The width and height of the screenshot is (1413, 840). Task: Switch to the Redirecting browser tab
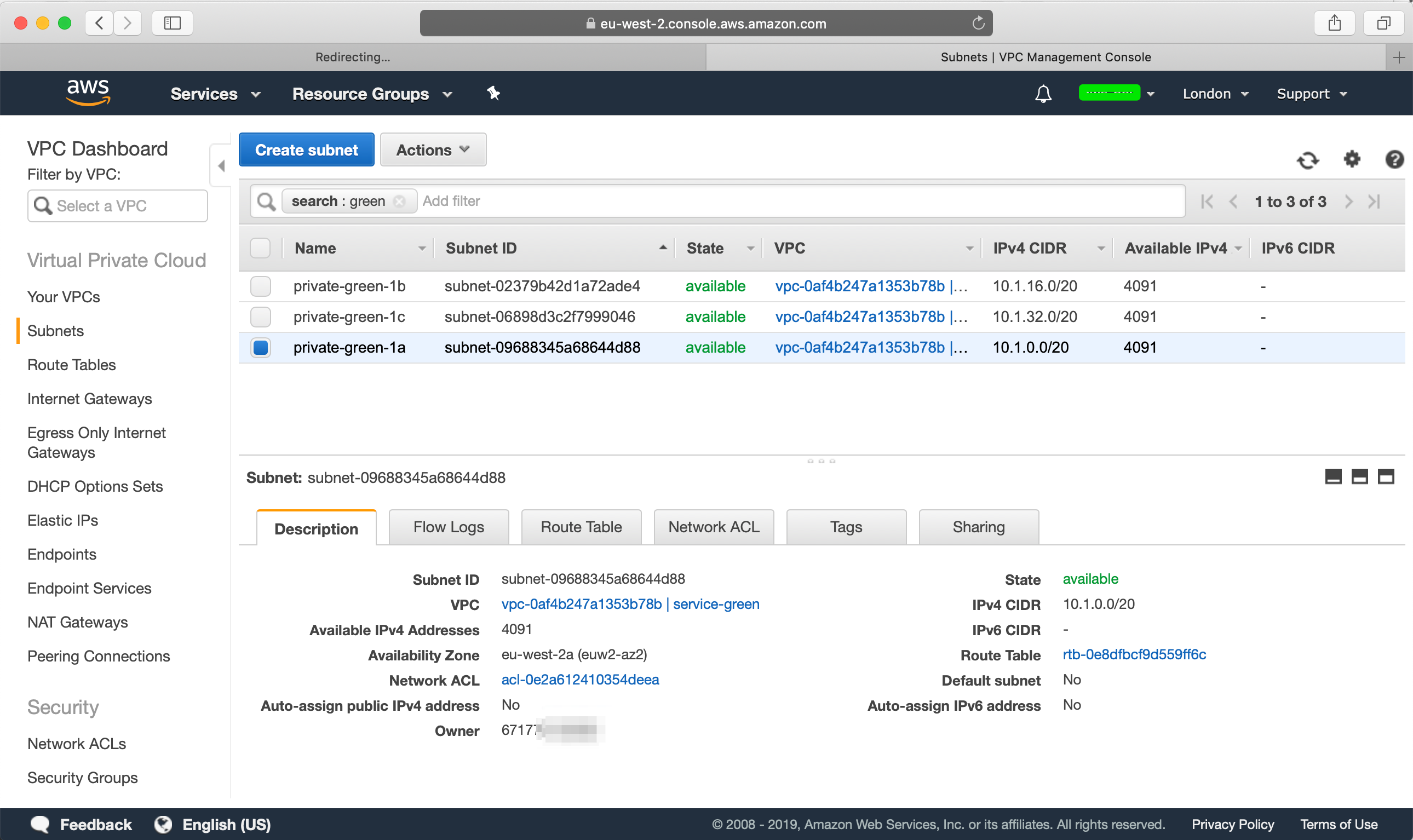tap(353, 57)
